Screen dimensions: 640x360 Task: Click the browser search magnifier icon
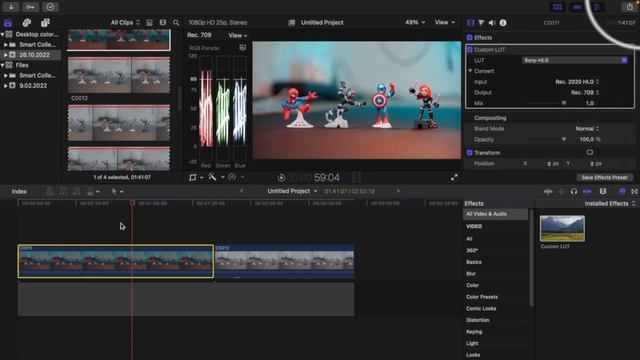[x=176, y=23]
